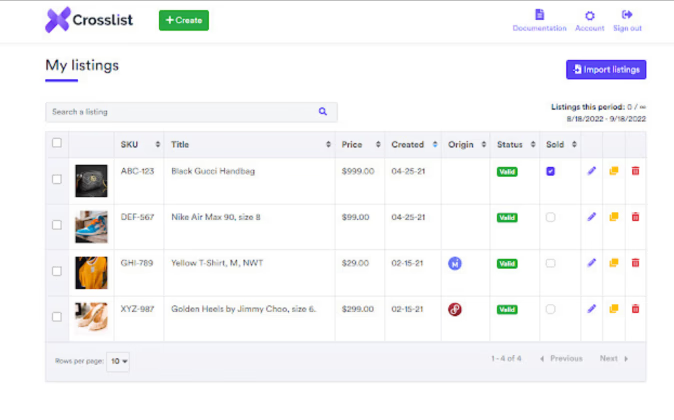Open the Black Gucci Handbag thumbnail

click(x=92, y=181)
